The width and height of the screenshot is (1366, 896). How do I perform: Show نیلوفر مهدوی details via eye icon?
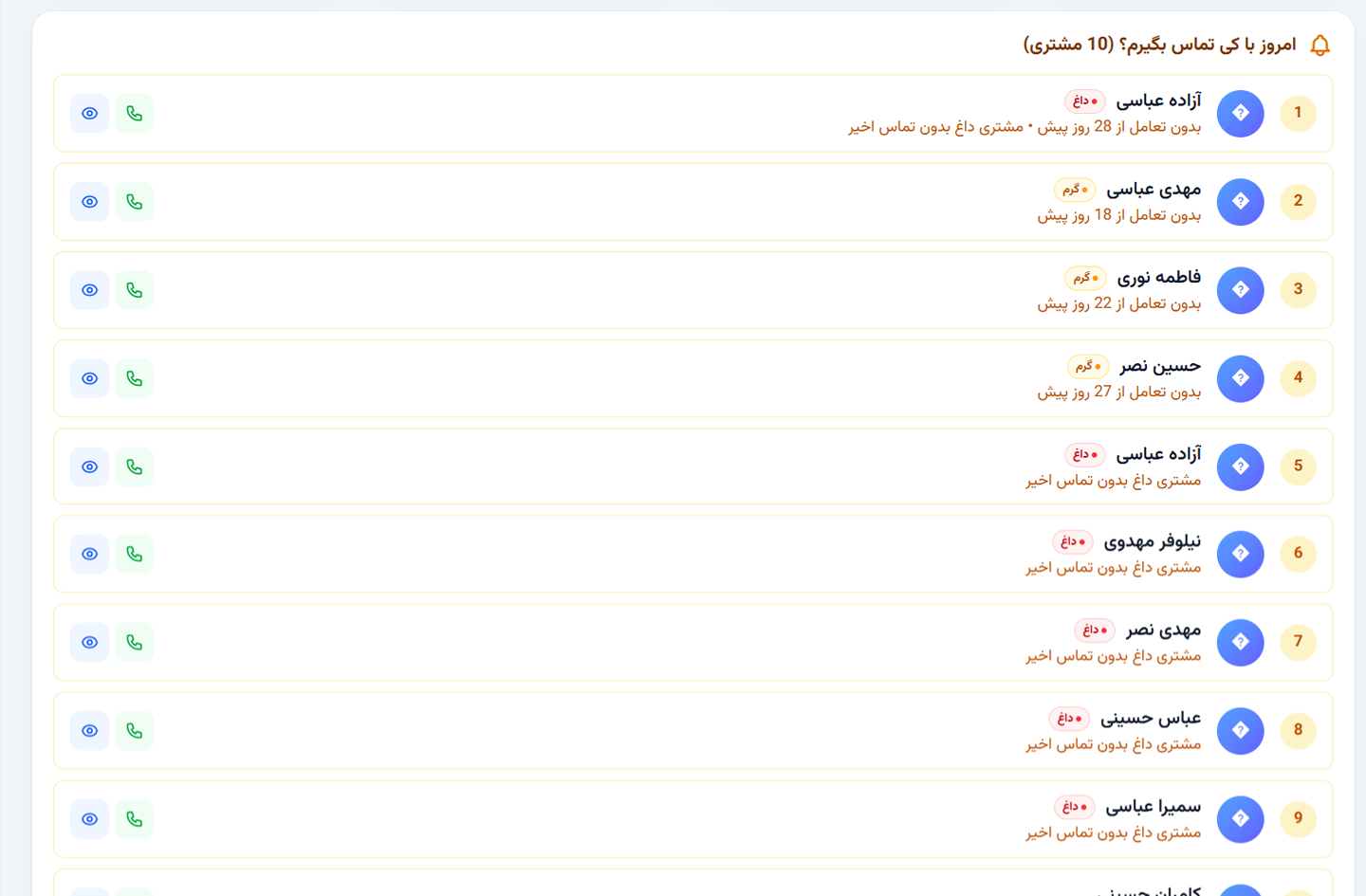pyautogui.click(x=90, y=554)
